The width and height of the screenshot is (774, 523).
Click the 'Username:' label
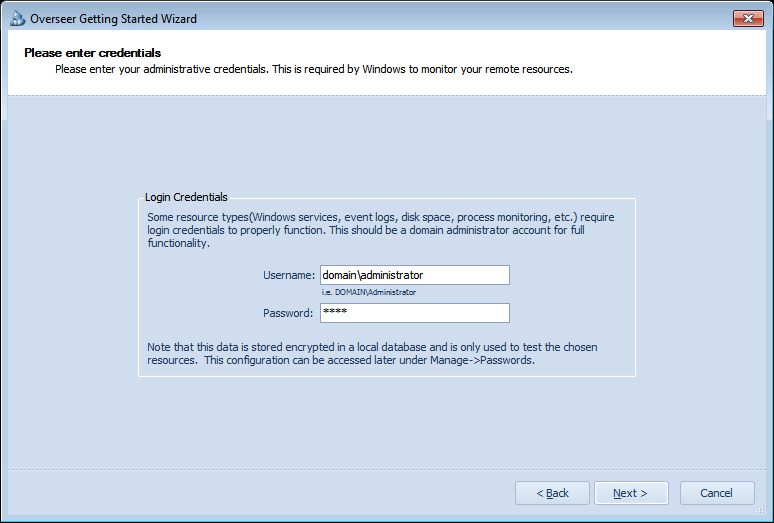click(289, 275)
